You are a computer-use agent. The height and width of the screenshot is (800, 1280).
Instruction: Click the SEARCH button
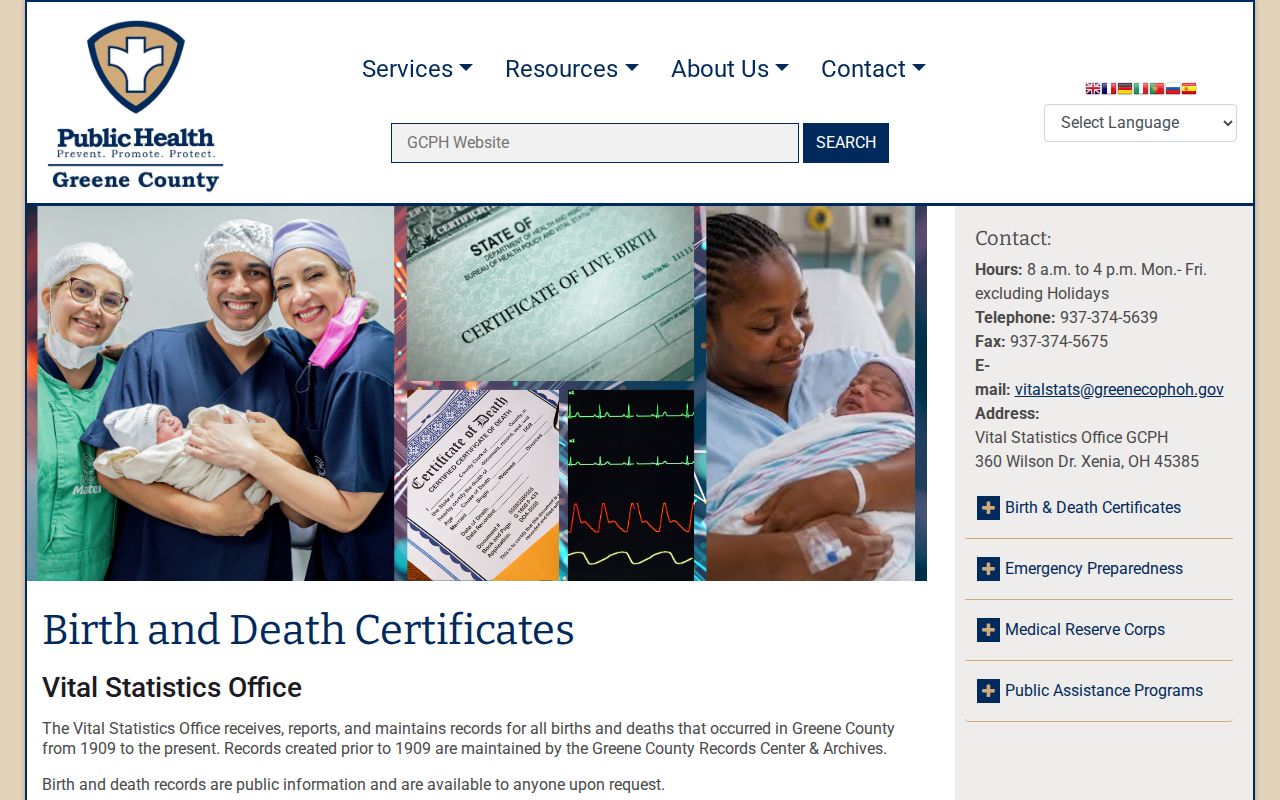point(846,143)
